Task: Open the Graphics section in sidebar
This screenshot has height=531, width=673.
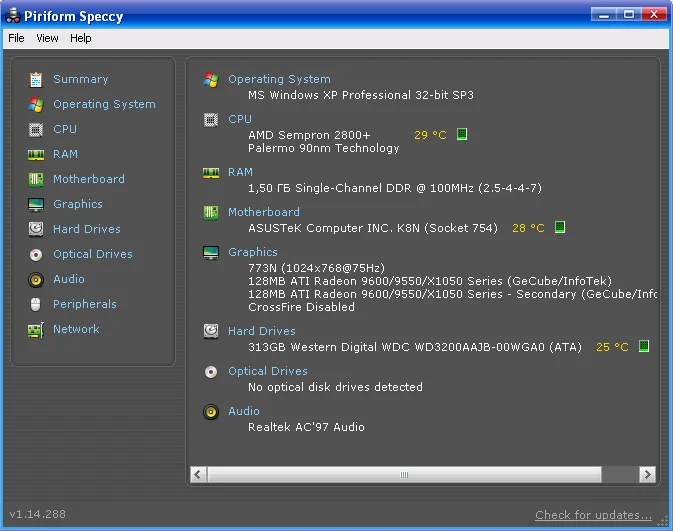Action: click(78, 204)
